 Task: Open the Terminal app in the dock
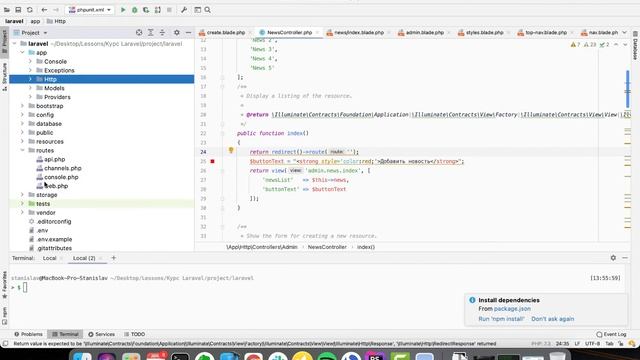tap(180, 356)
